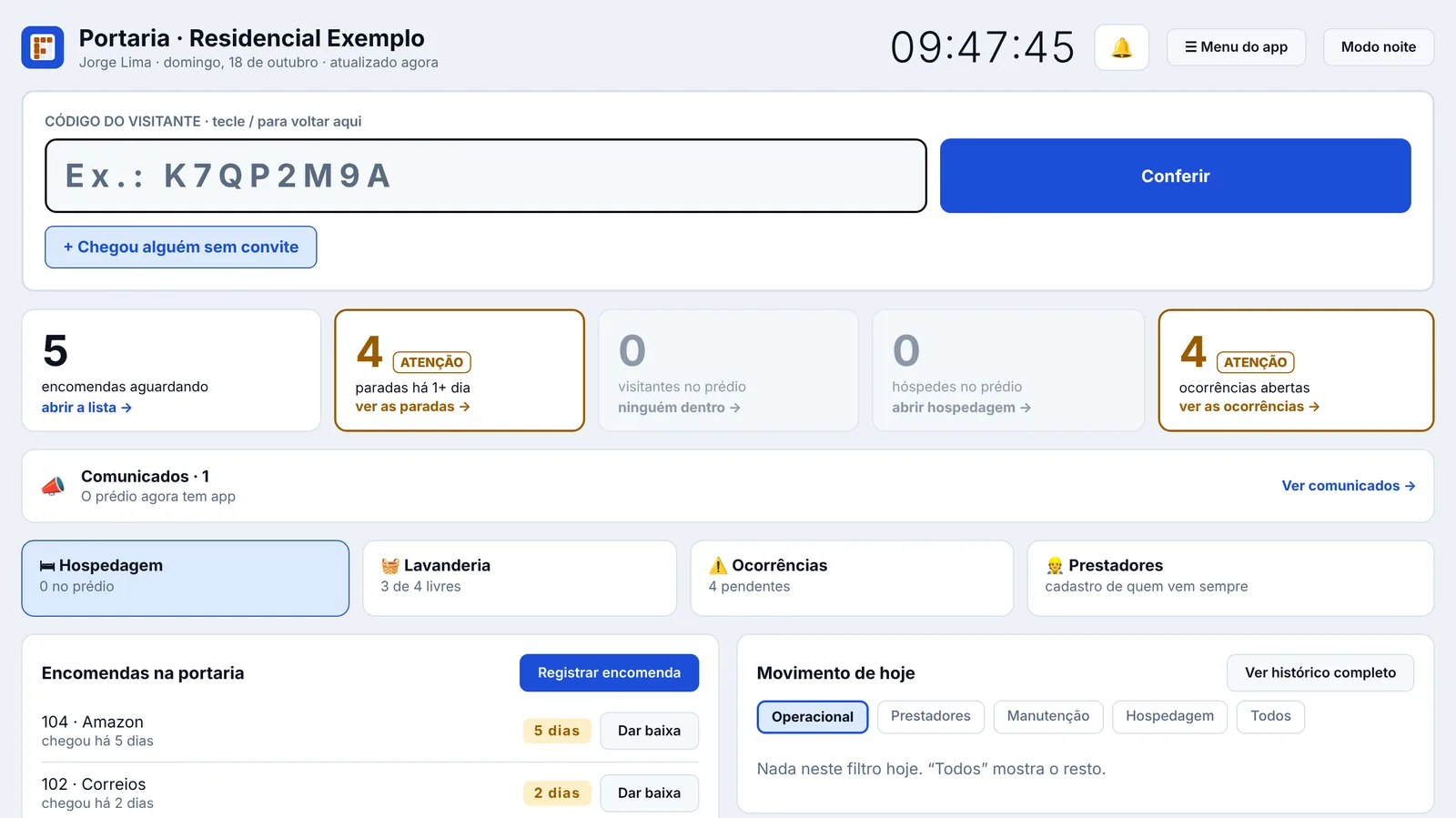
Task: Open notifications with the bell icon
Action: tap(1121, 47)
